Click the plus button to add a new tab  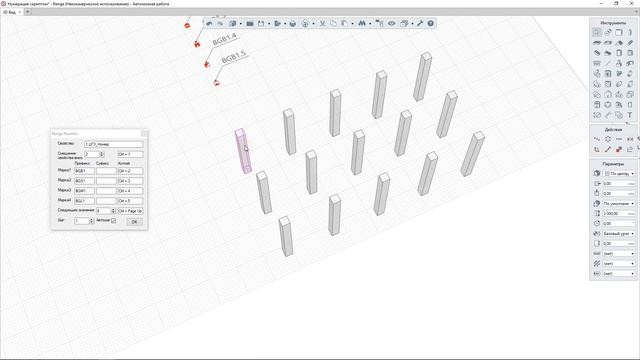click(x=28, y=12)
